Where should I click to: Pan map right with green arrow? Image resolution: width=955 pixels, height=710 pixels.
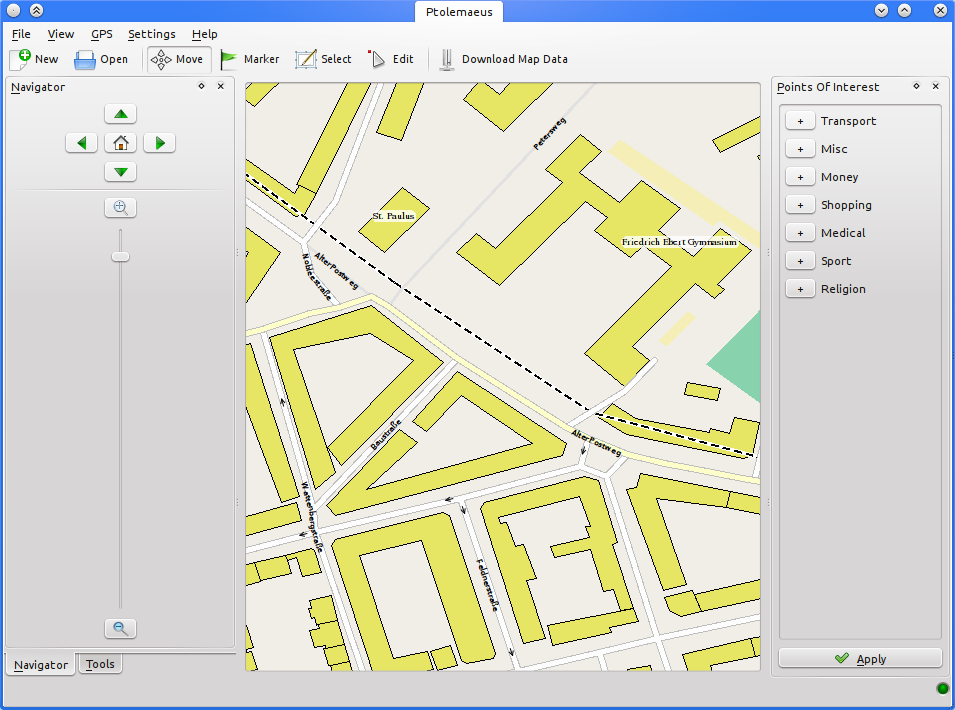click(159, 143)
